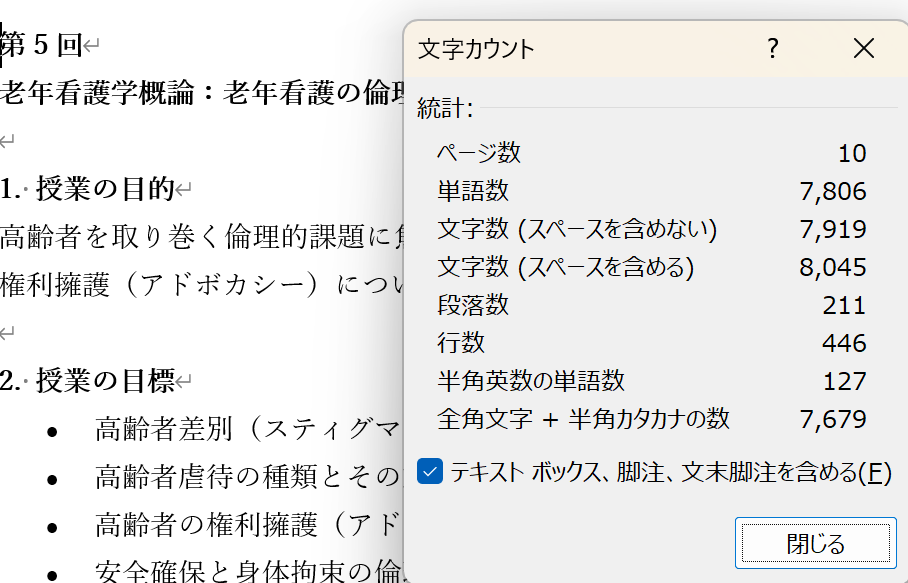Click the 単語数 value 7,806
This screenshot has height=583, width=908.
832,191
